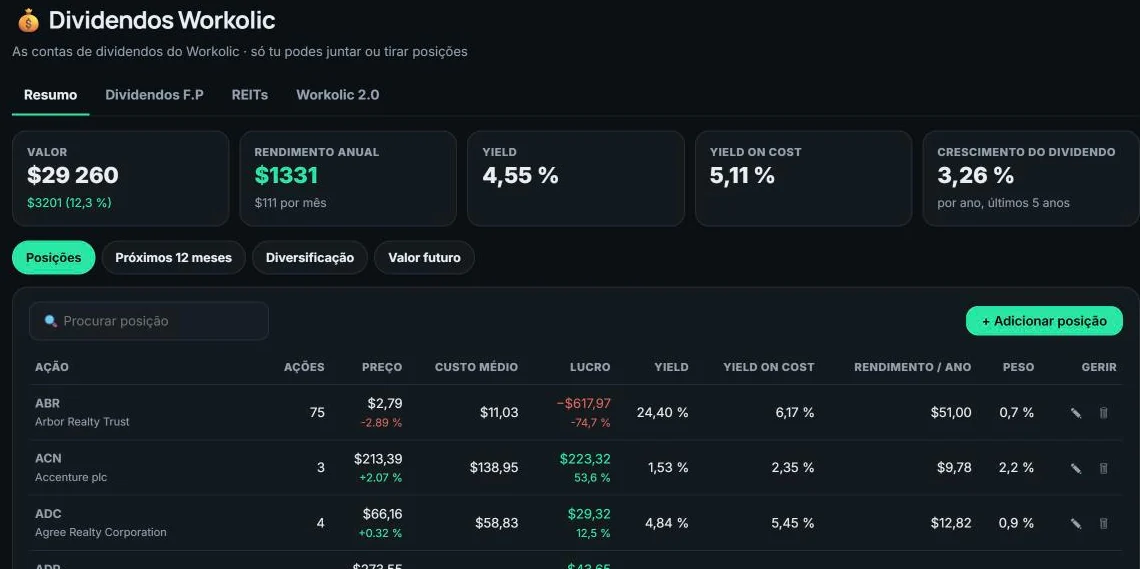The height and width of the screenshot is (569, 1140).
Task: Click ADC profit $29,32
Action: (589, 514)
